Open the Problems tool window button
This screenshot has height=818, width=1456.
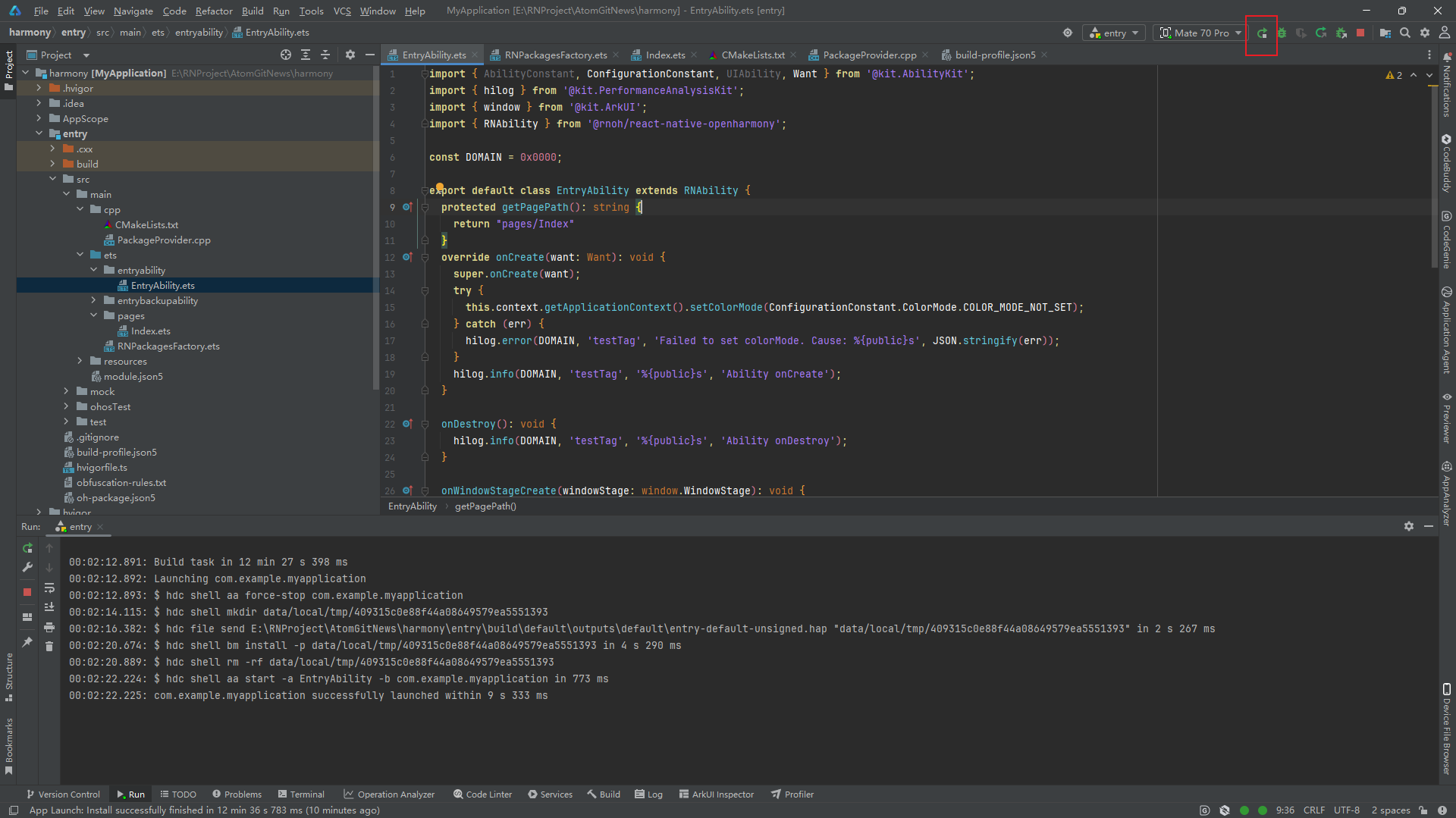tap(237, 794)
